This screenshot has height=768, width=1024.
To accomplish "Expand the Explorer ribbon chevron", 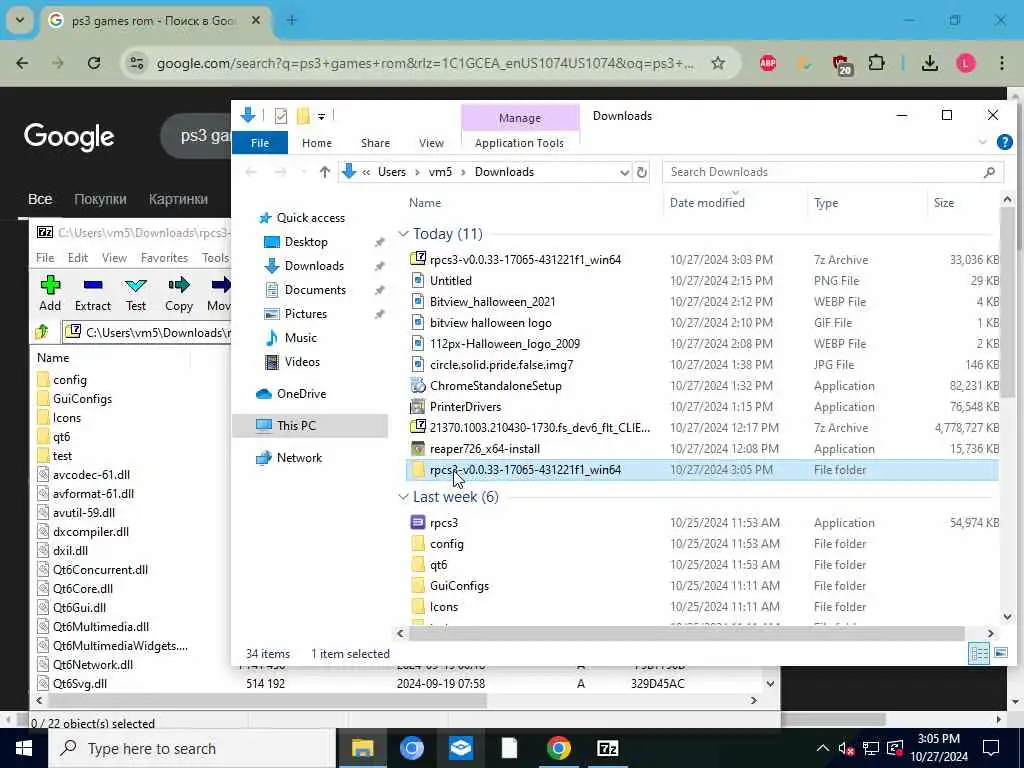I will 982,142.
